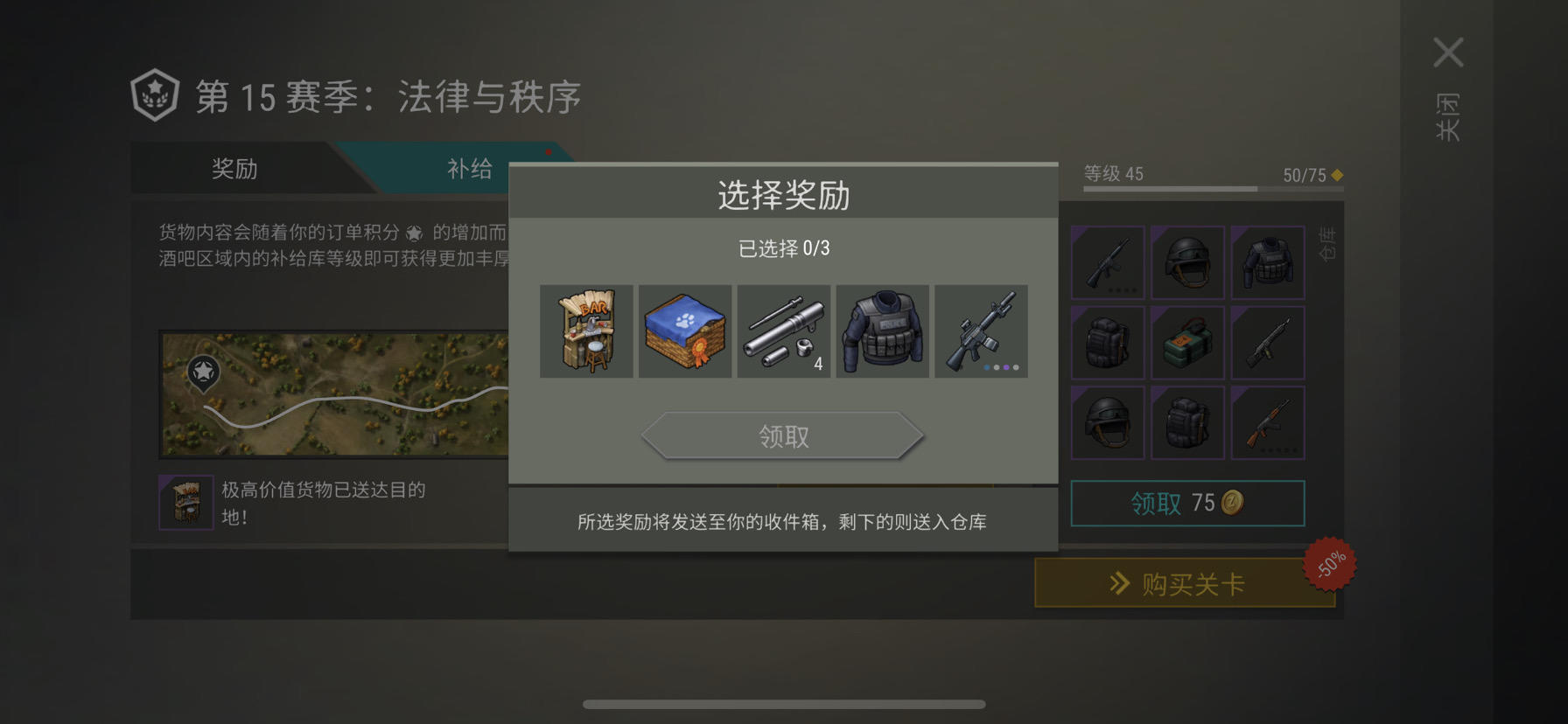Close the season window with X
Image resolution: width=1568 pixels, height=724 pixels.
pyautogui.click(x=1448, y=52)
